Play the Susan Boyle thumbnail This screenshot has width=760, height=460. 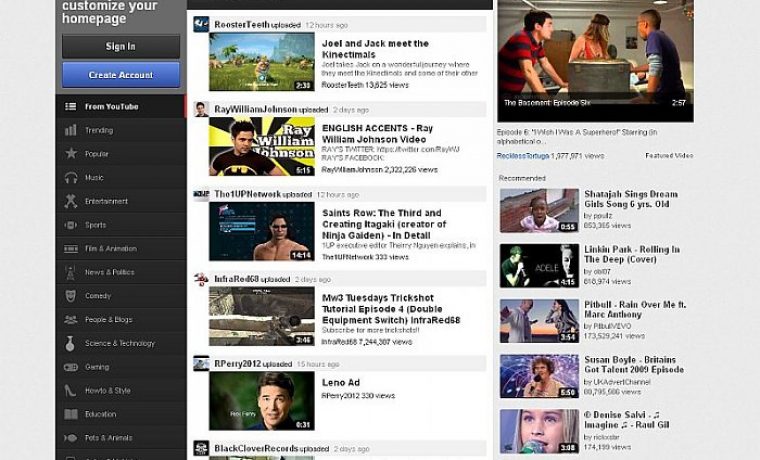(539, 376)
